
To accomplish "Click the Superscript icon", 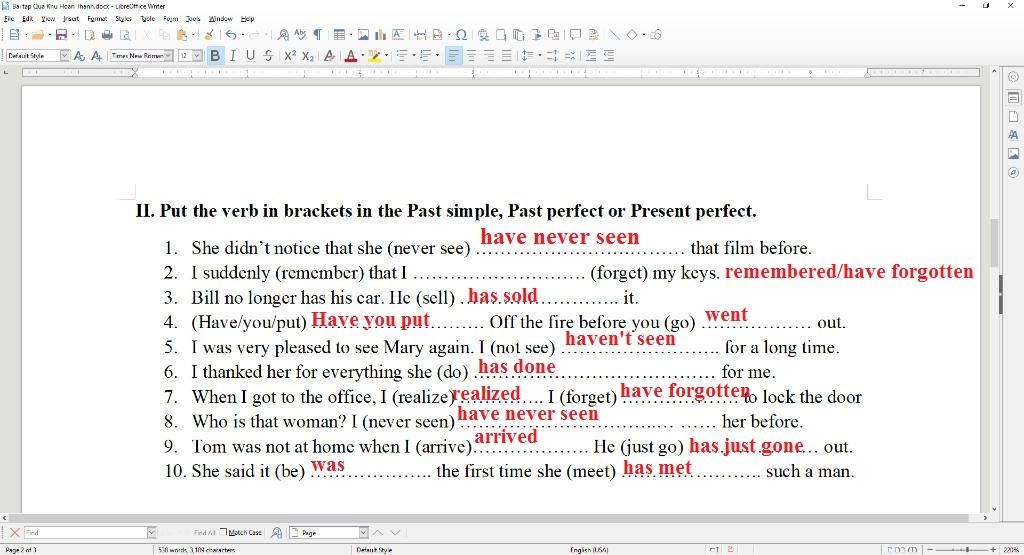I will pos(290,56).
